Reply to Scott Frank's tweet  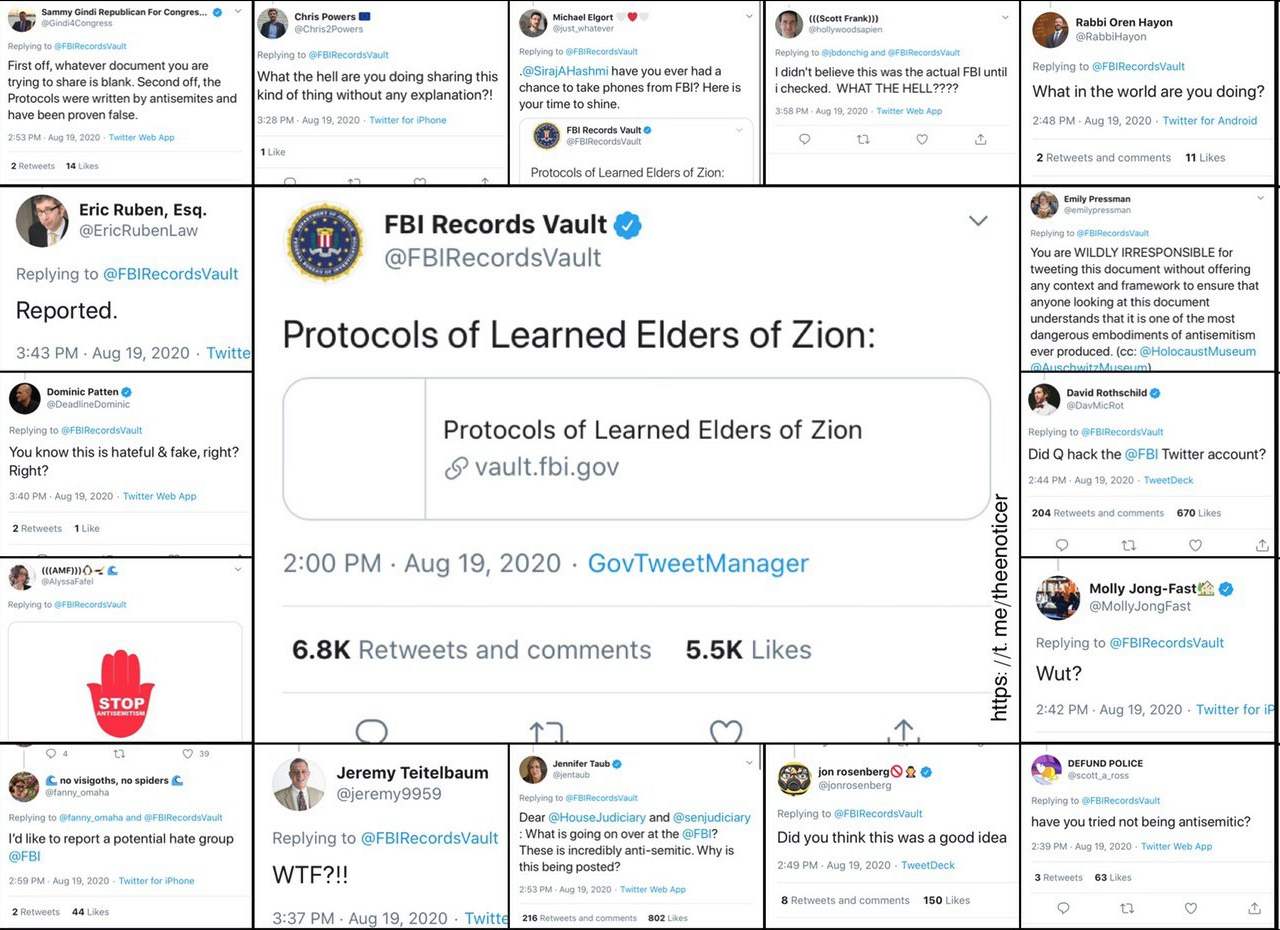(804, 140)
